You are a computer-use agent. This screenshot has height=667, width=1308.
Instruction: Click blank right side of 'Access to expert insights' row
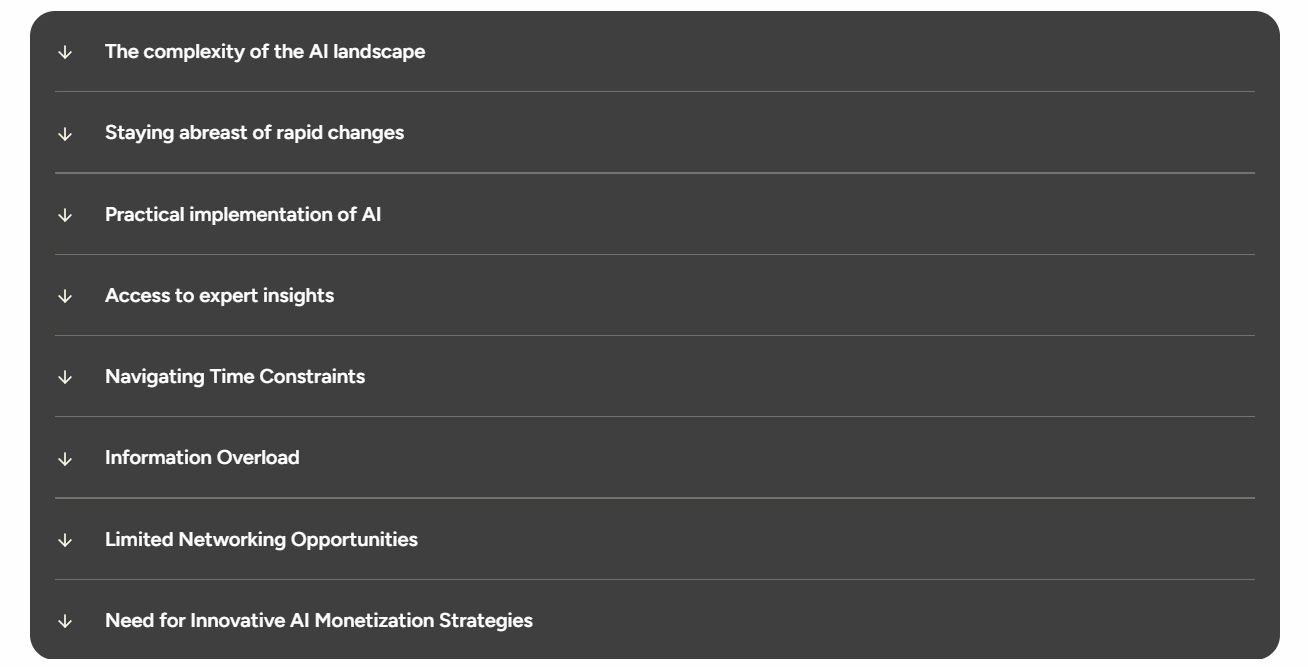coord(900,296)
